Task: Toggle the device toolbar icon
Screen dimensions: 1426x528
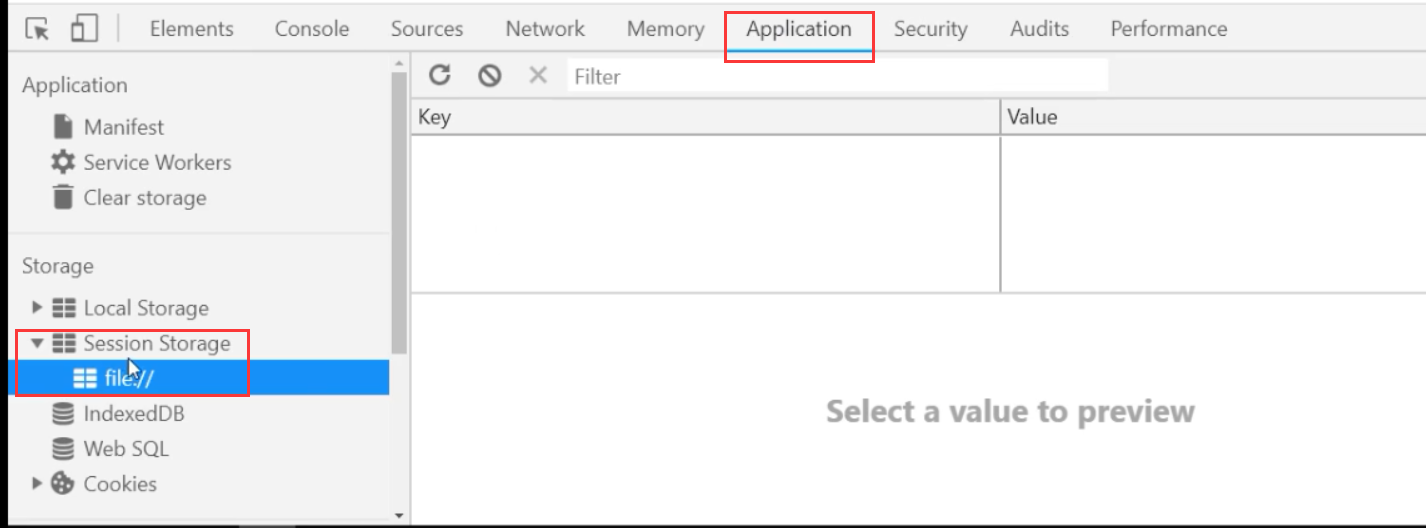Action: click(x=83, y=29)
